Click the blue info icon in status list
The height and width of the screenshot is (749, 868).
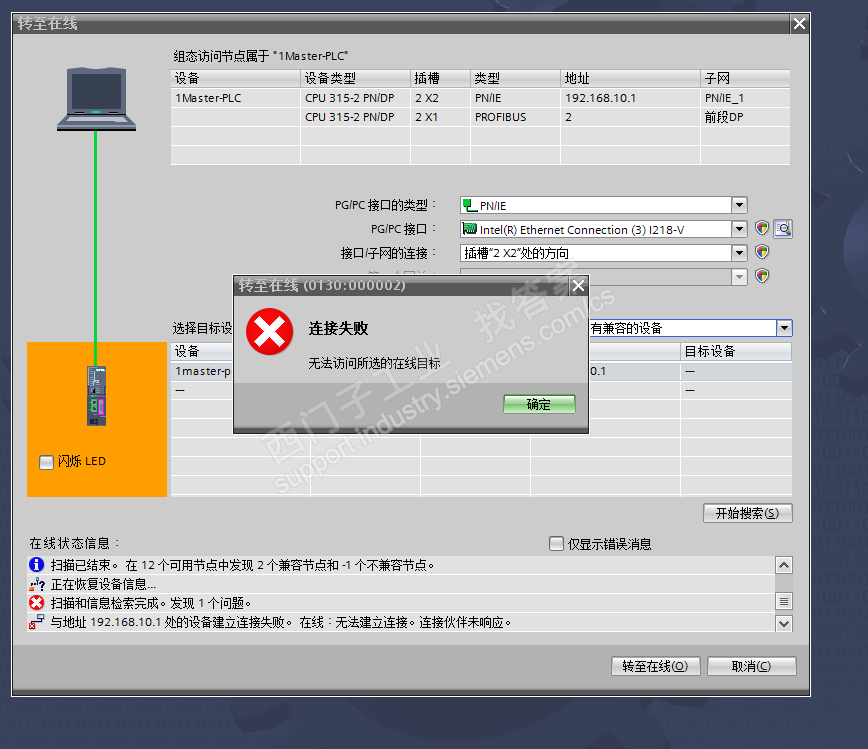point(37,565)
